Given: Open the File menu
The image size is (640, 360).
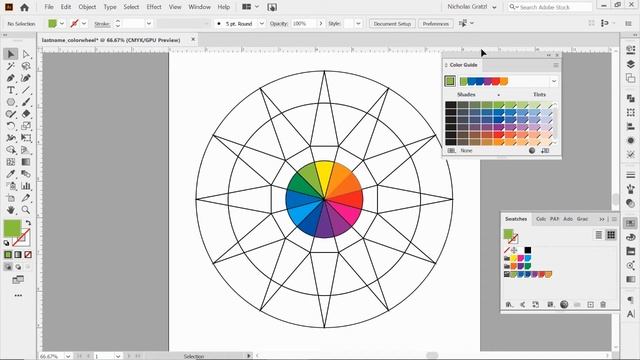Looking at the screenshot, I should pos(49,7).
